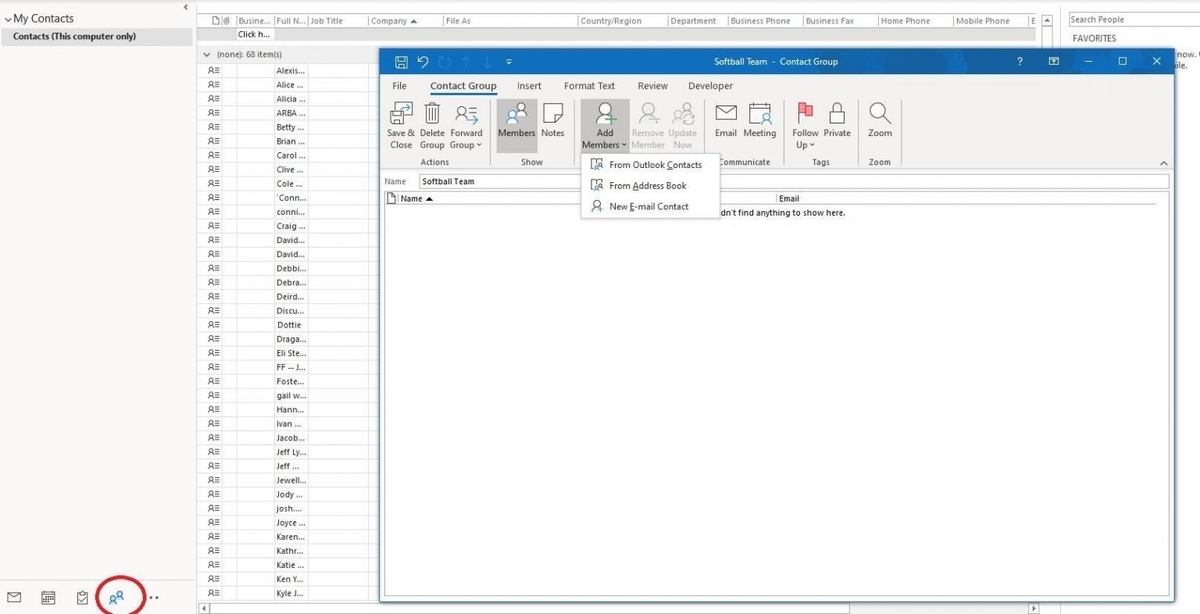Open the Format Text tab
Viewport: 1200px width, 614px height.
[589, 85]
